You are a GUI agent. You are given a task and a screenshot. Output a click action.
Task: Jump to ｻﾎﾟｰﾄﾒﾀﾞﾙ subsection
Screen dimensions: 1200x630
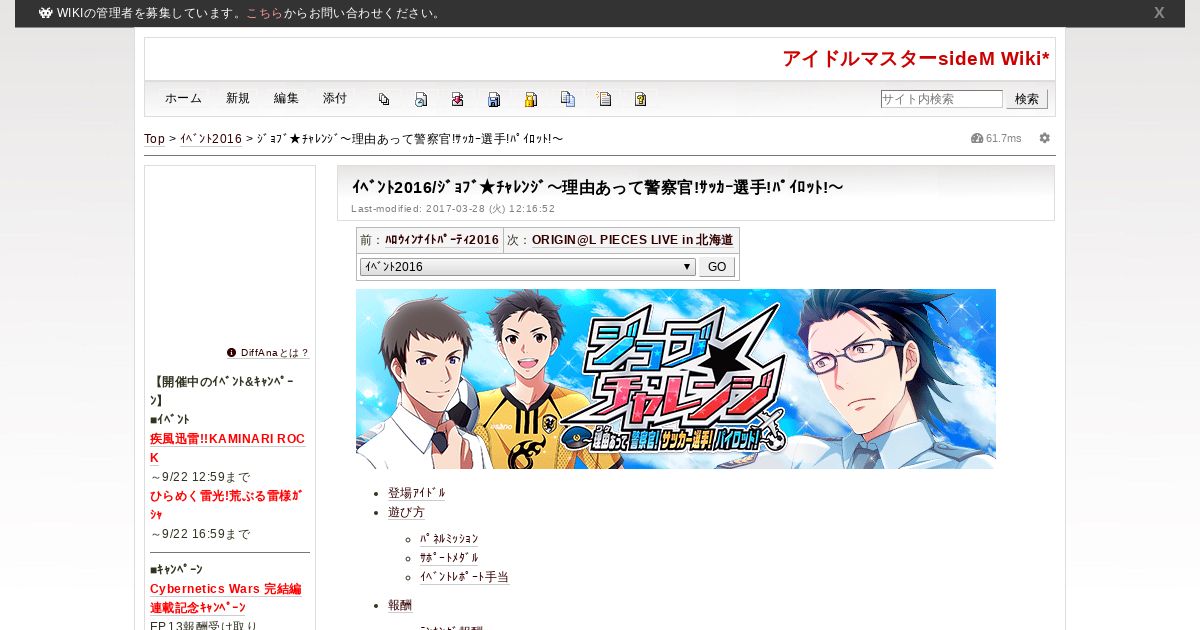click(x=449, y=558)
